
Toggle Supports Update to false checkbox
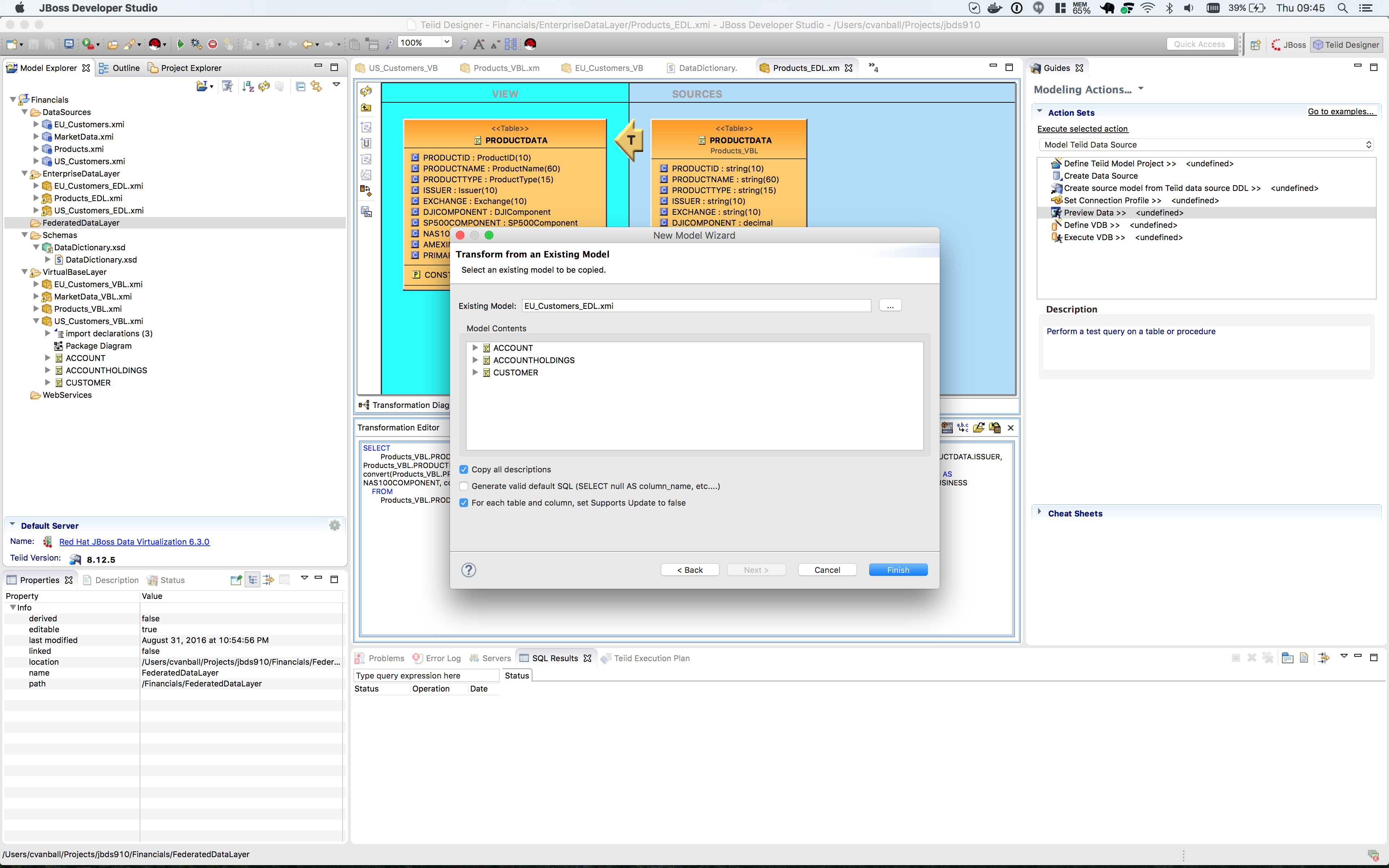tap(464, 503)
